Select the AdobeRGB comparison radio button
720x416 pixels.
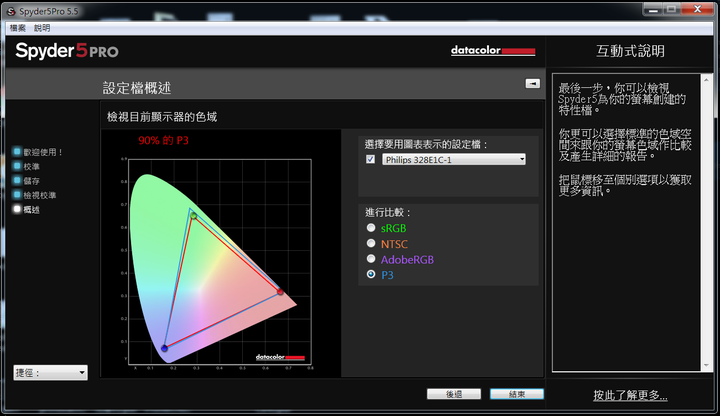coord(371,259)
